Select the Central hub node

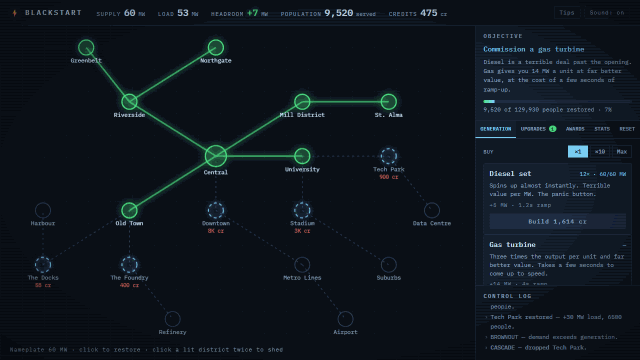(216, 156)
